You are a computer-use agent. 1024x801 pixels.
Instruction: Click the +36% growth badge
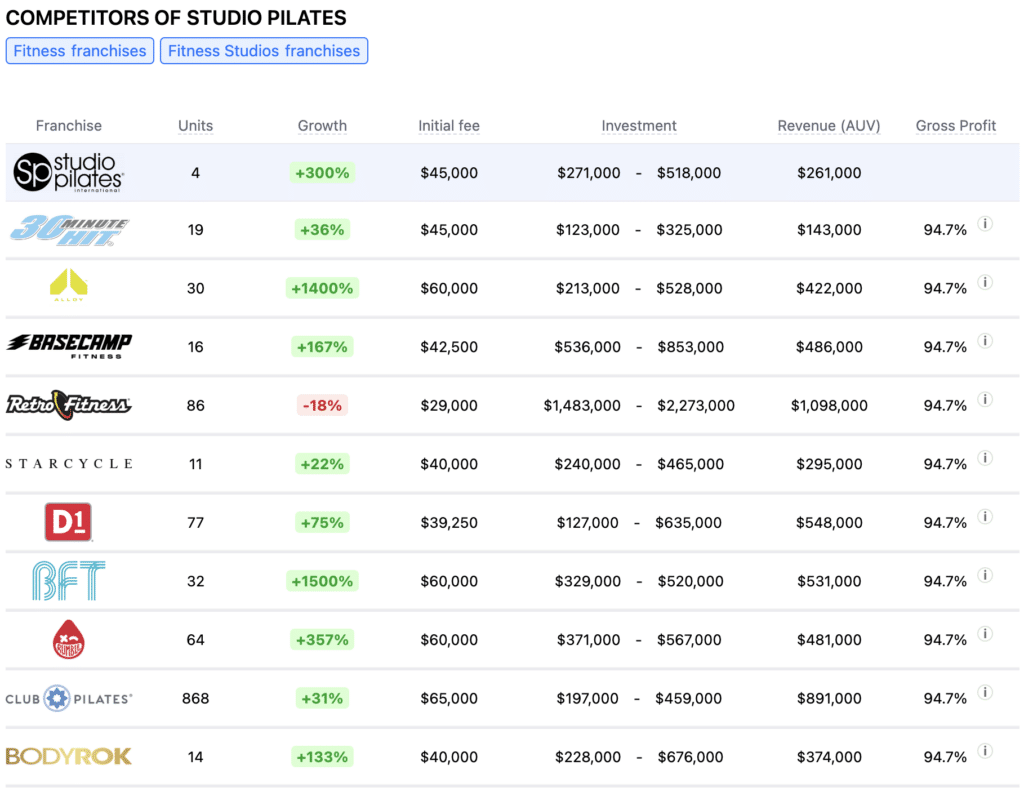(322, 230)
